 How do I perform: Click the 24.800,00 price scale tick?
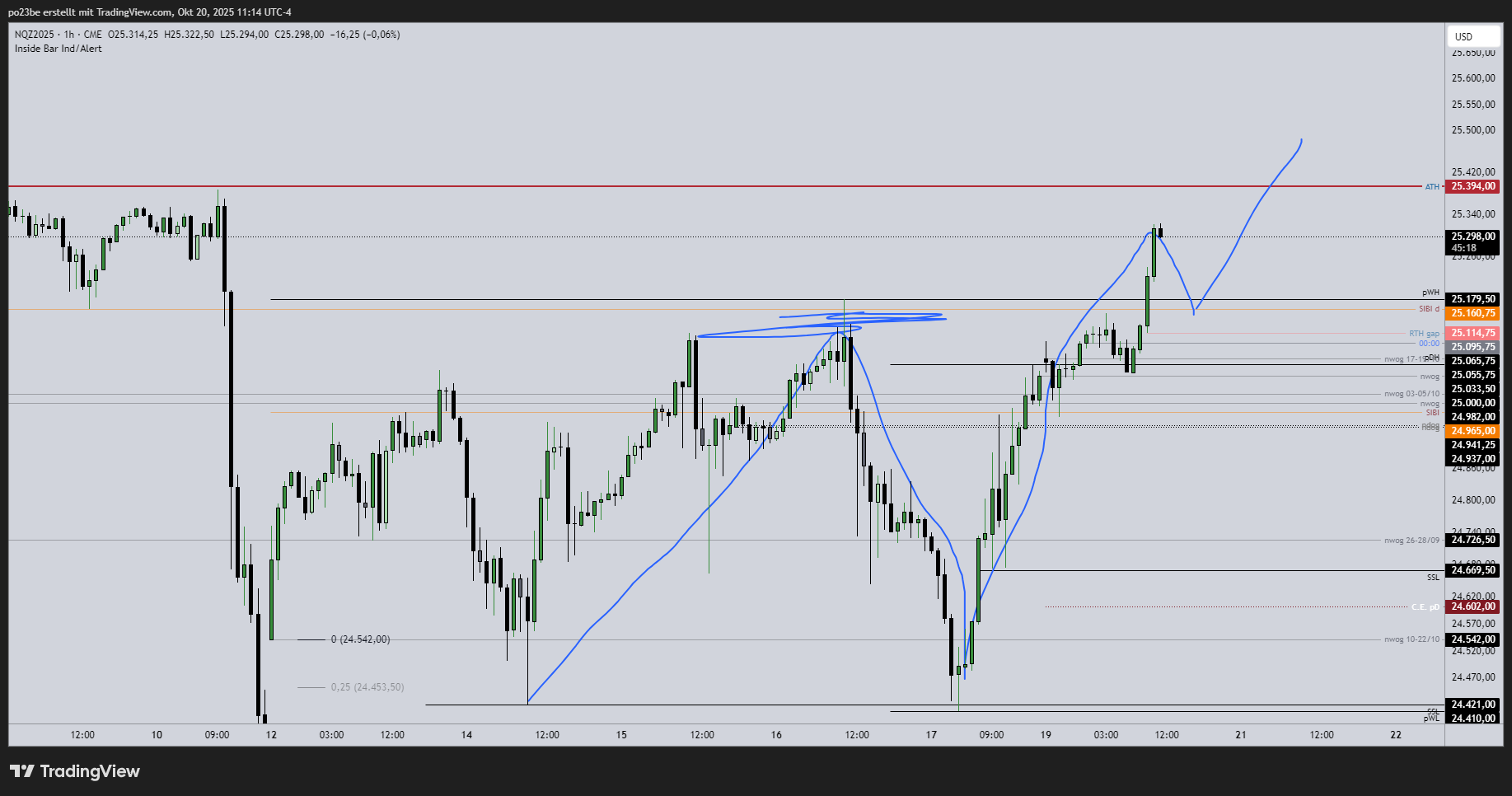[x=1473, y=499]
